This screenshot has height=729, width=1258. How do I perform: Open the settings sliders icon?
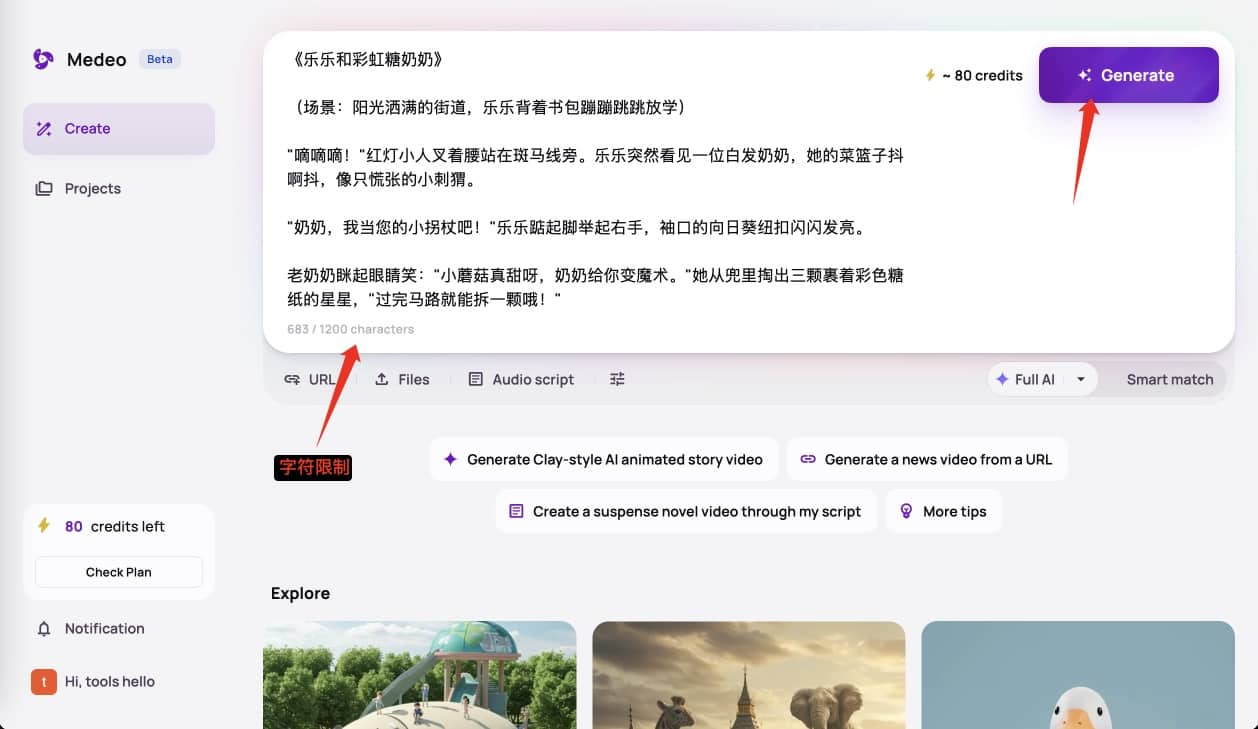(x=617, y=380)
